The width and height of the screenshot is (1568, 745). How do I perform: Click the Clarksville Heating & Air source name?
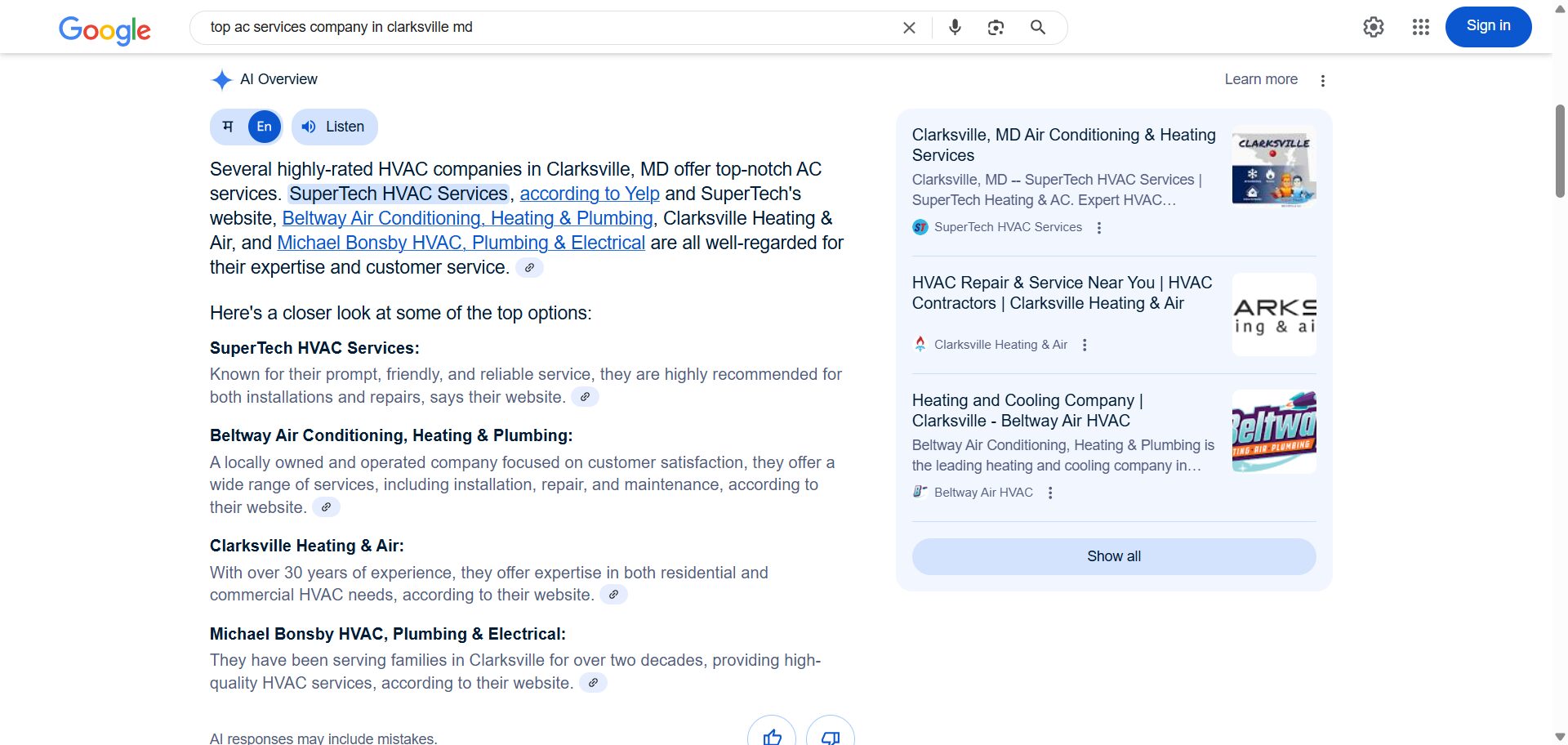pos(1000,345)
